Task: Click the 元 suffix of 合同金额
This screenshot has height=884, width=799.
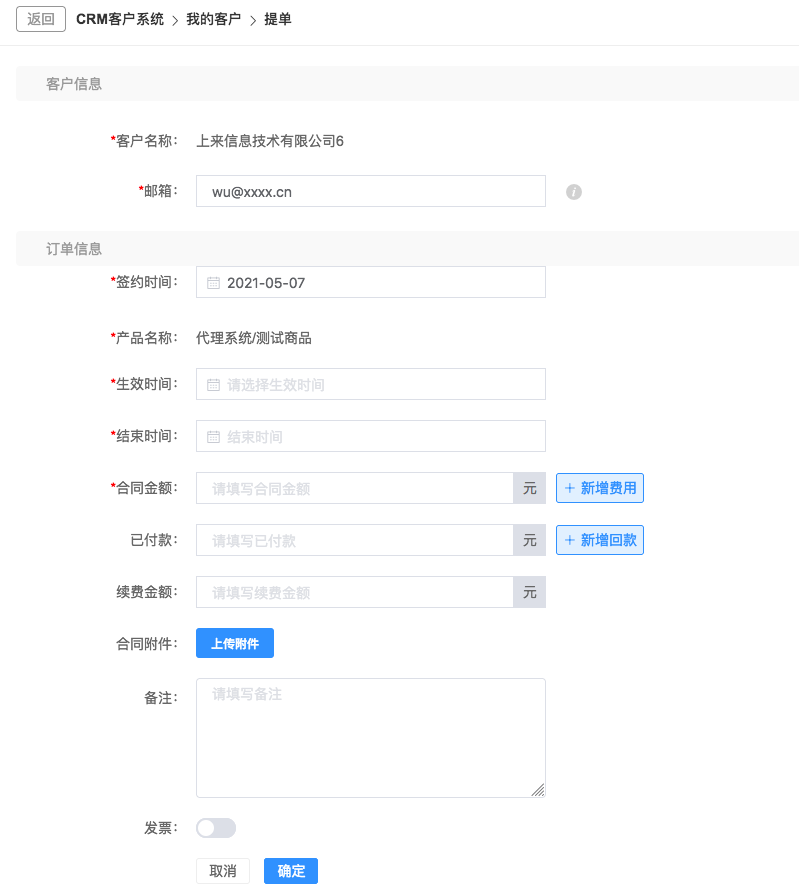Action: pyautogui.click(x=529, y=488)
